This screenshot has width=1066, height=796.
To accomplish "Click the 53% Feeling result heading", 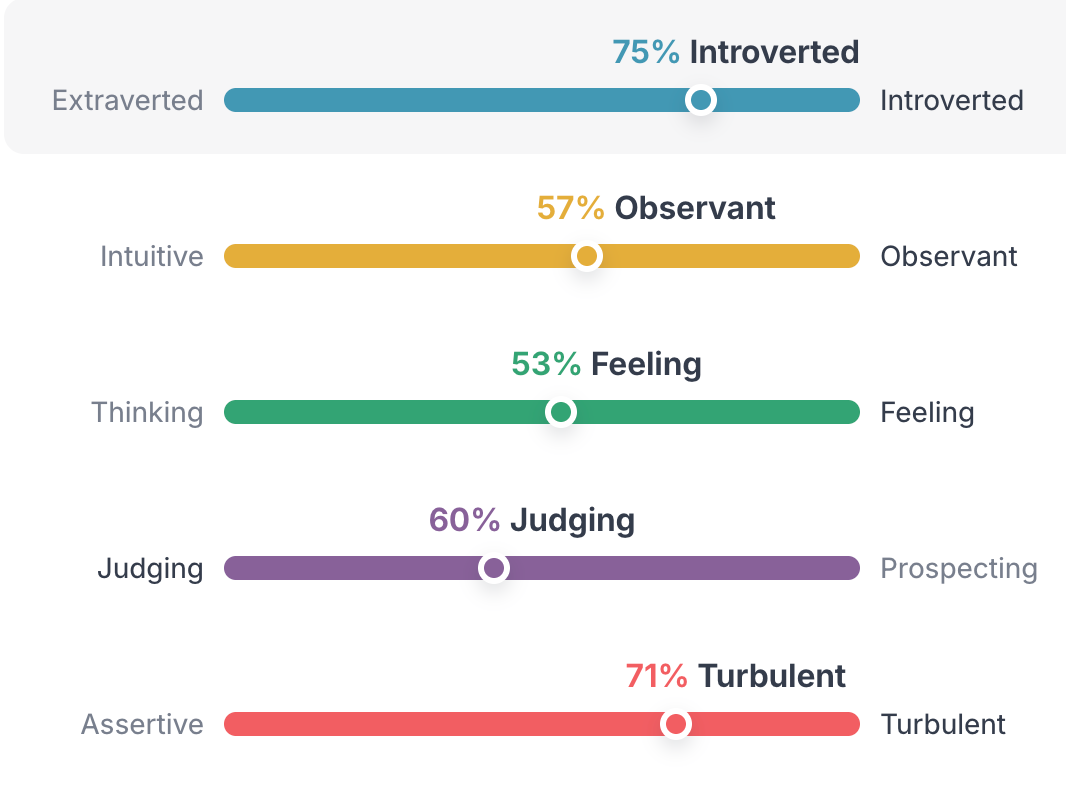I will 606,364.
